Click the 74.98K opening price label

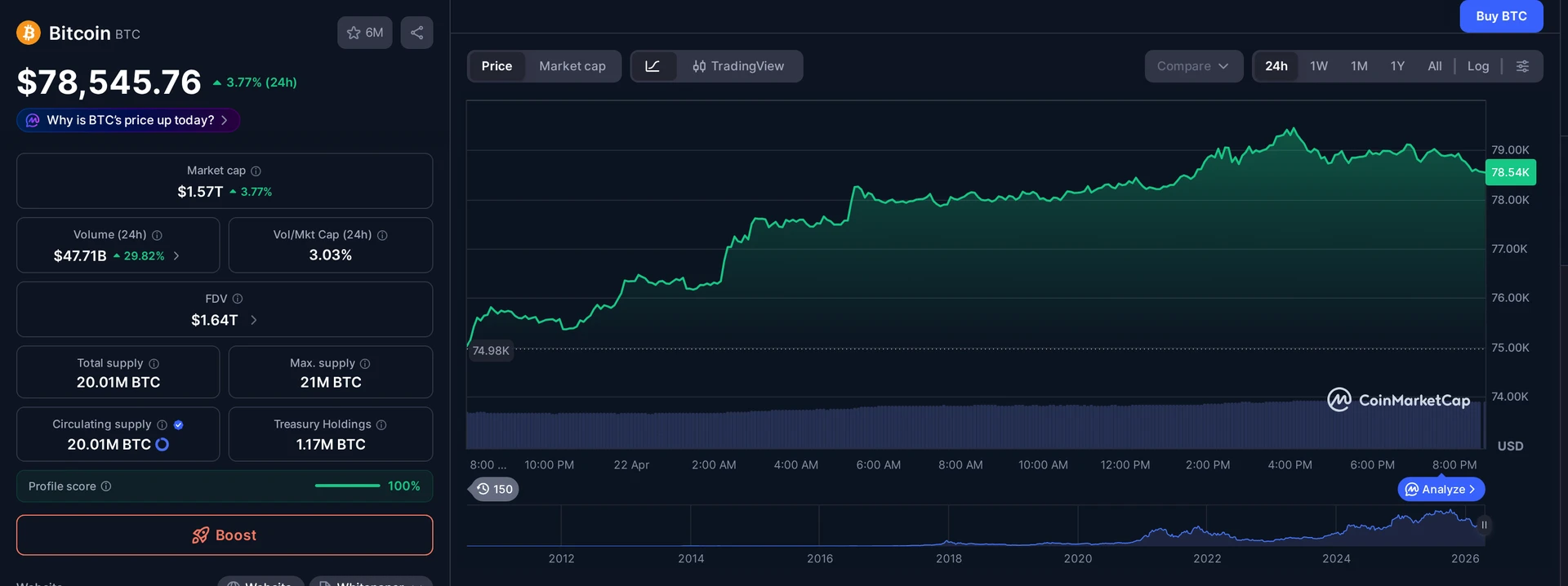pyautogui.click(x=491, y=351)
